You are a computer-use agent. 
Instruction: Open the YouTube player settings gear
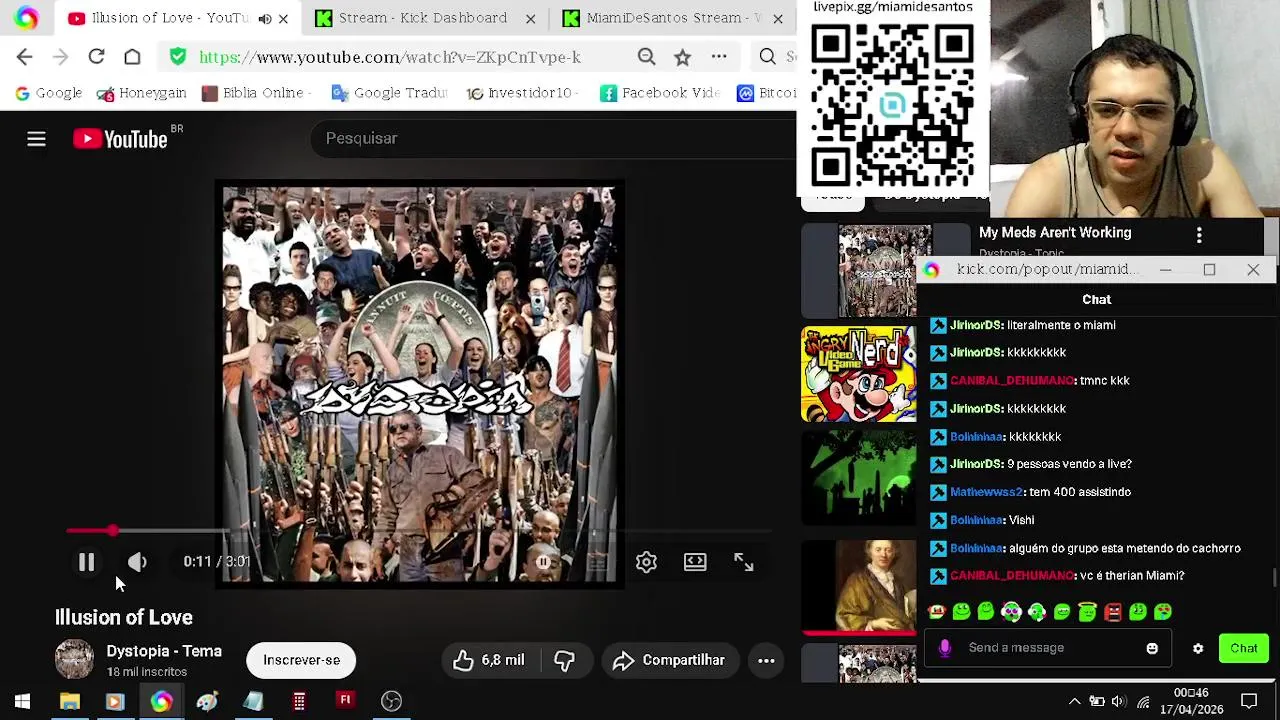click(646, 562)
